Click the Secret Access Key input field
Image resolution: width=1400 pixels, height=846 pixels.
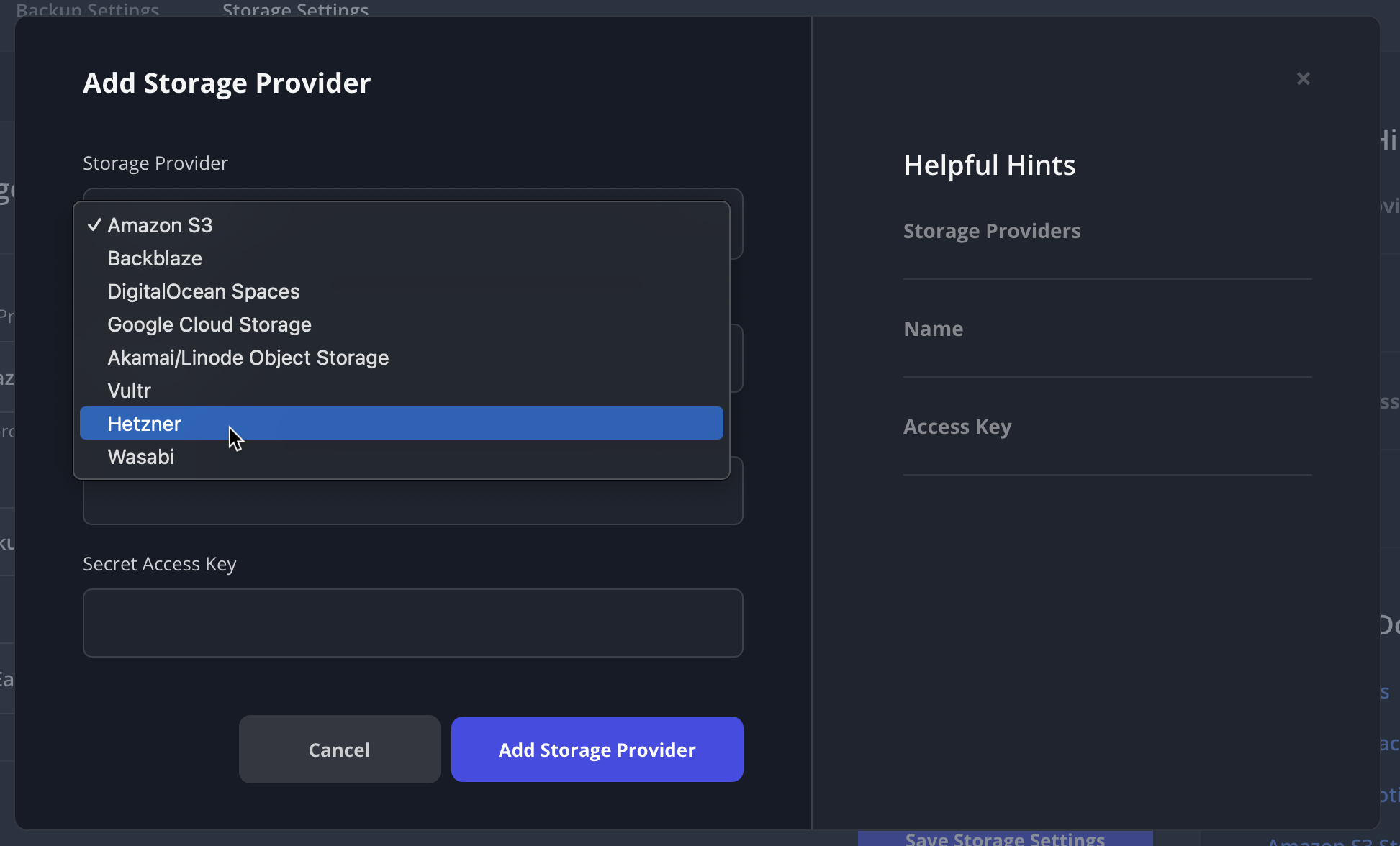click(412, 623)
